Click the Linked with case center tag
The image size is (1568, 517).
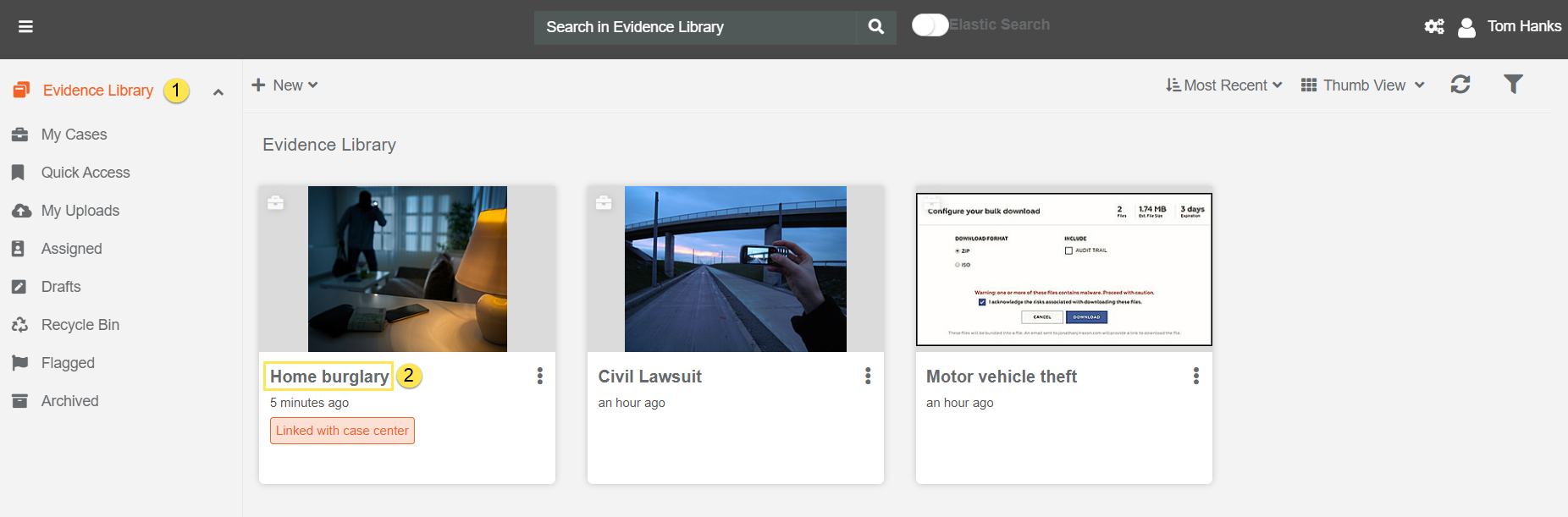click(342, 431)
